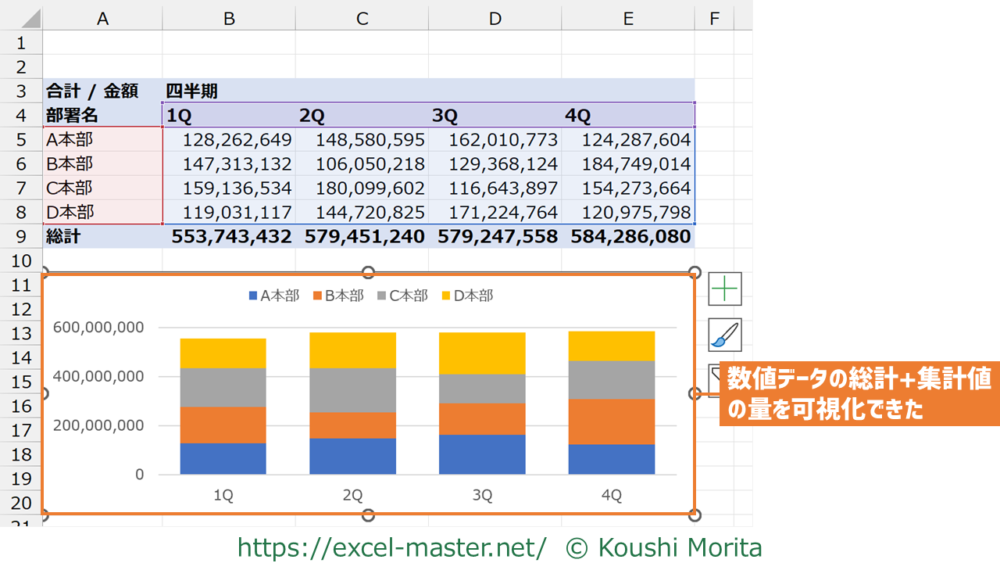Click the orange B本部 segment in 4Q bar
The height and width of the screenshot is (563, 1000).
[x=611, y=421]
